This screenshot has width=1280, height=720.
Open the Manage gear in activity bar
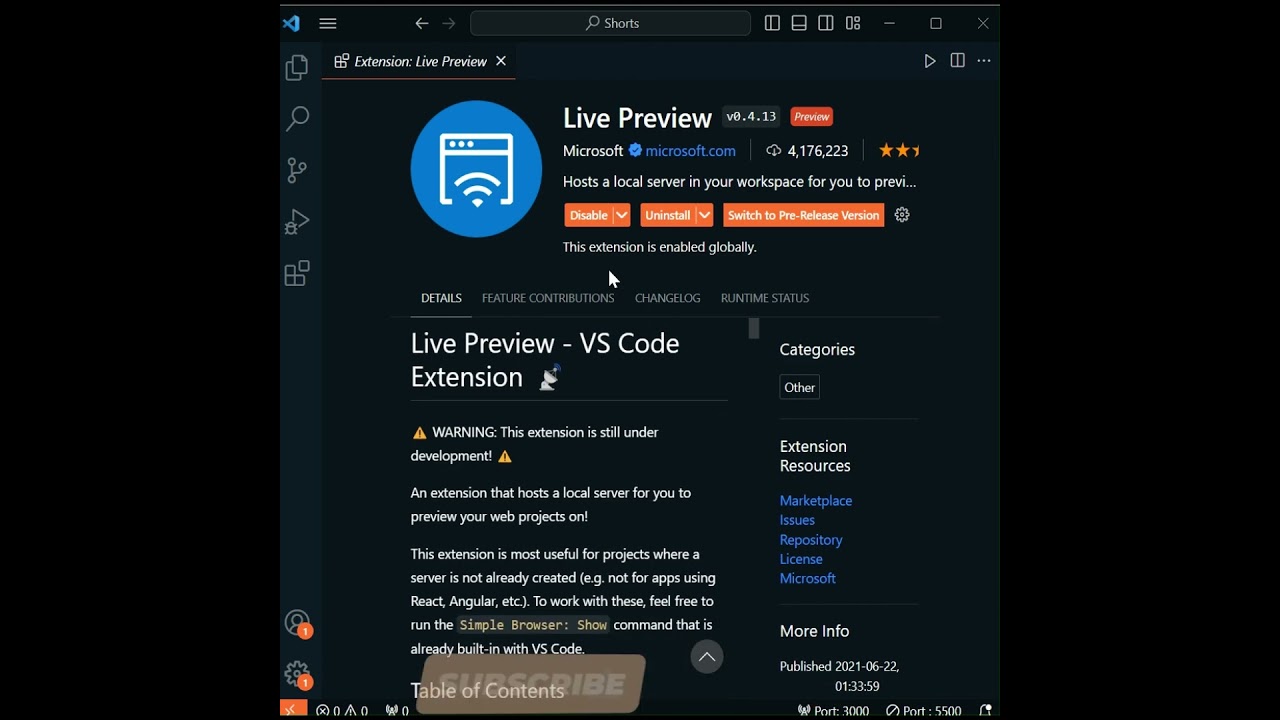tap(298, 675)
